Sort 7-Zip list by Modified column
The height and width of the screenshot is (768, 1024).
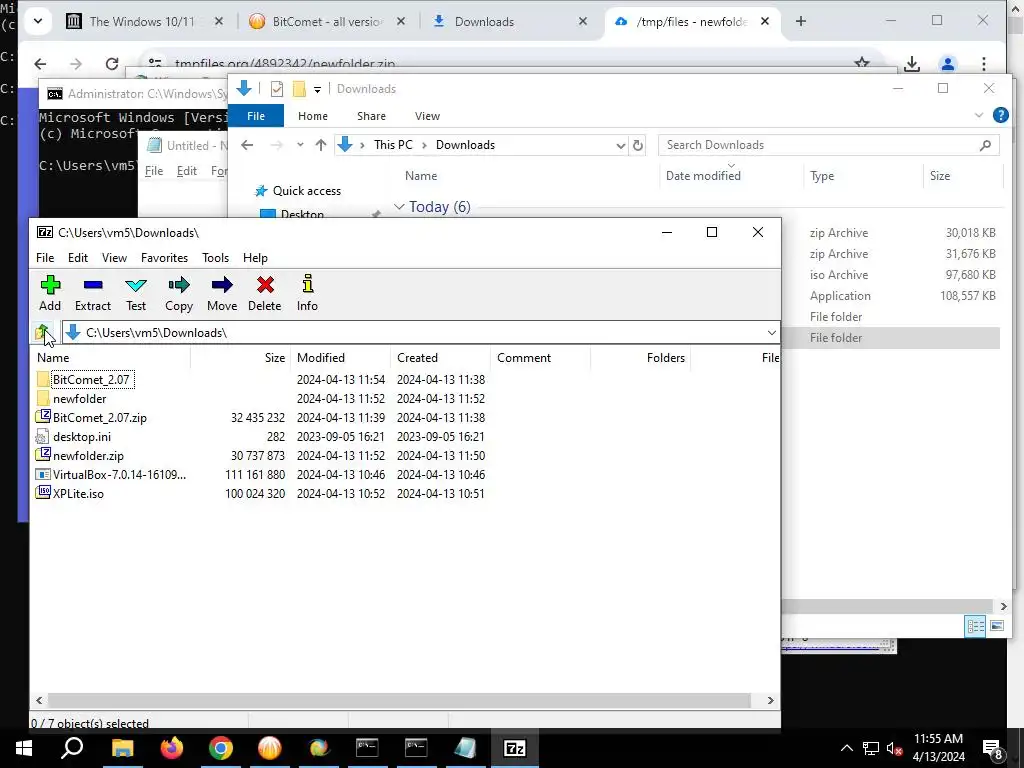pyautogui.click(x=340, y=358)
